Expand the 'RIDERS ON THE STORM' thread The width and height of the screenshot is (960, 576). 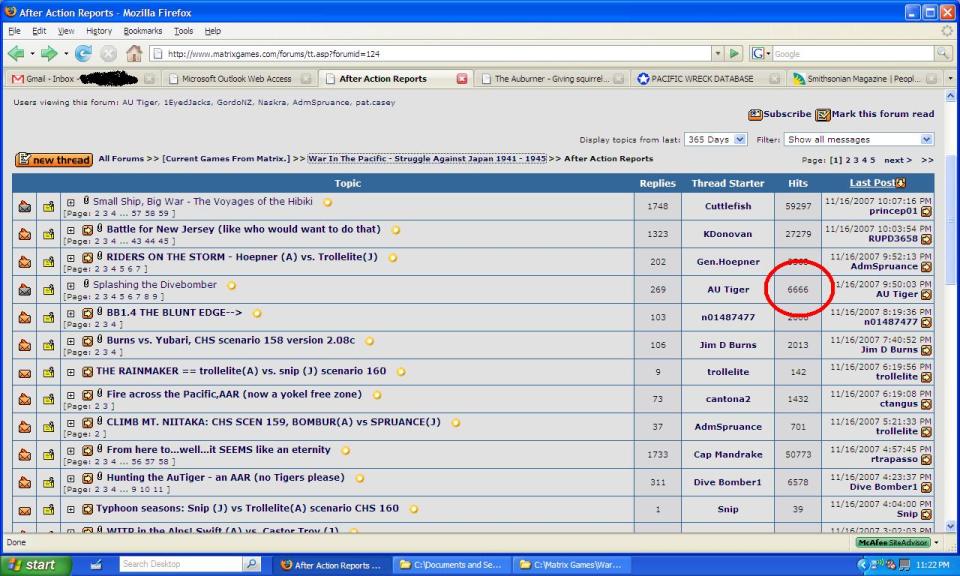[70, 258]
